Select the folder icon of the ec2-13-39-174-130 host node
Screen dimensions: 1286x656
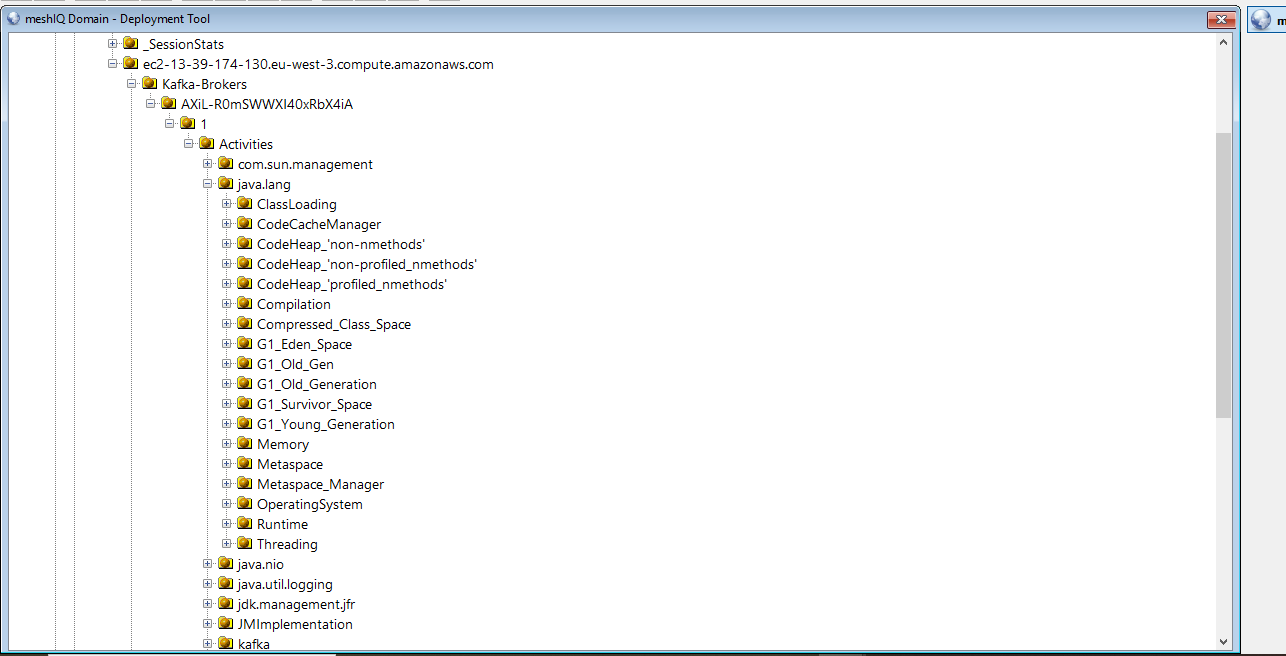(x=131, y=64)
